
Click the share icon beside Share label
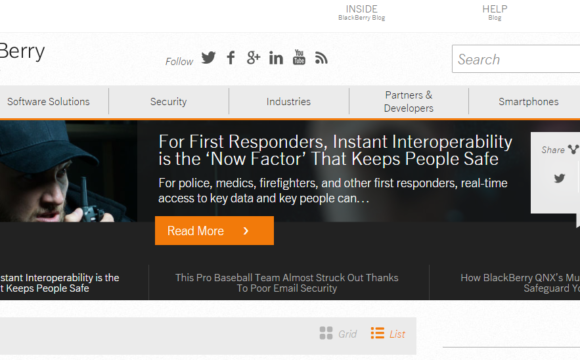pos(573,149)
